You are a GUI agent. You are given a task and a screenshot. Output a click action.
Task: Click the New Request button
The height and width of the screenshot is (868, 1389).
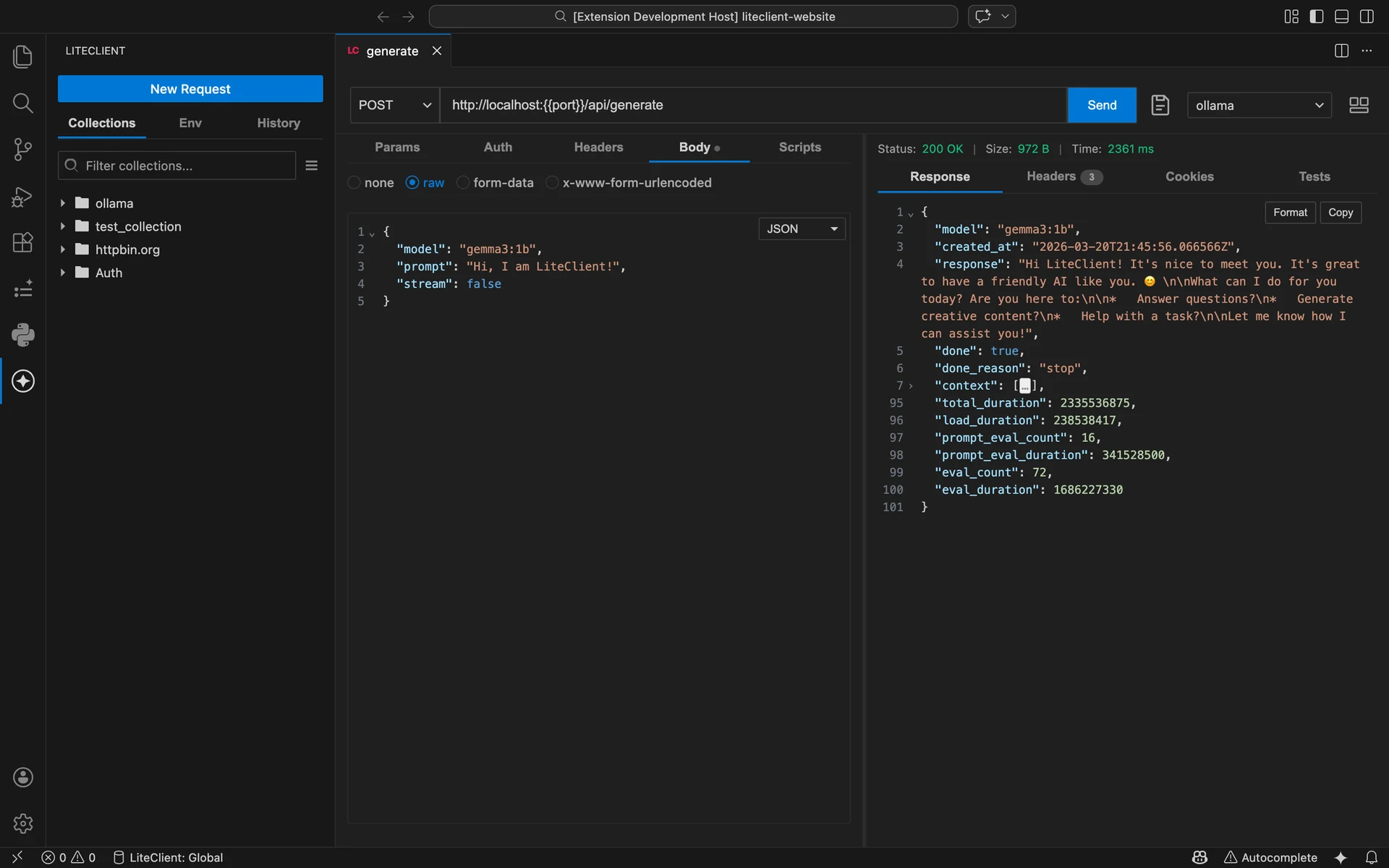(190, 89)
